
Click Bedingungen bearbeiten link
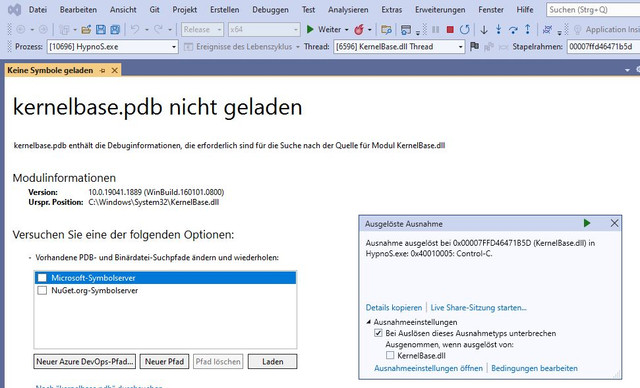534,368
